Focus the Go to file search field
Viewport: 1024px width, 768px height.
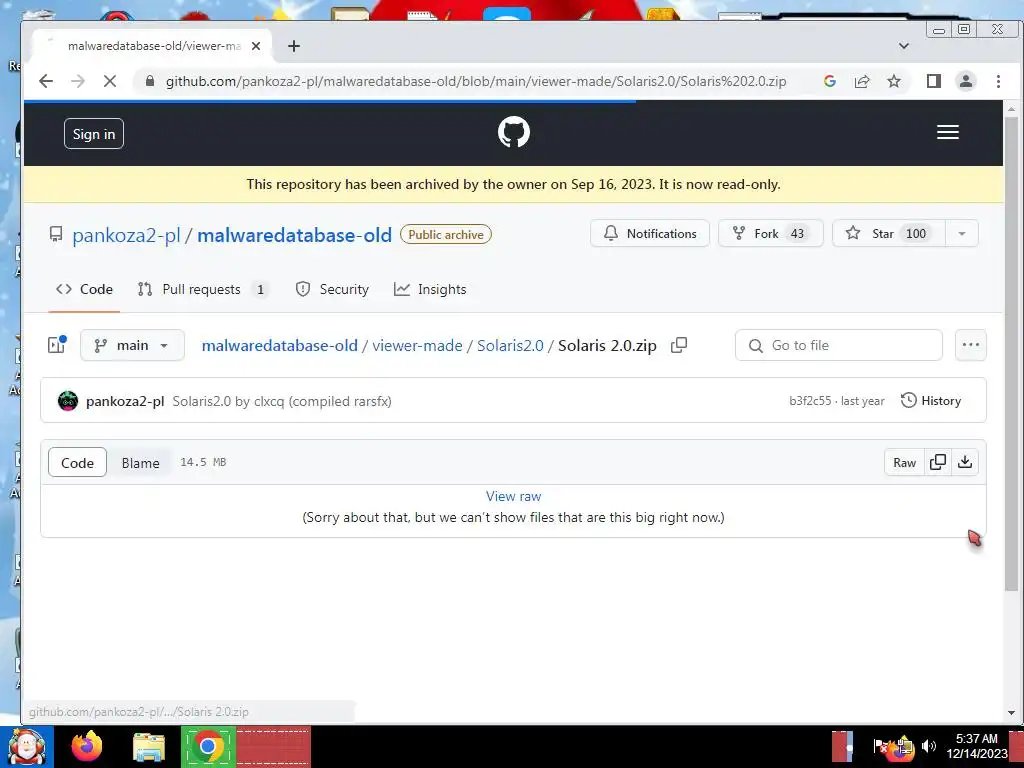[x=839, y=345]
